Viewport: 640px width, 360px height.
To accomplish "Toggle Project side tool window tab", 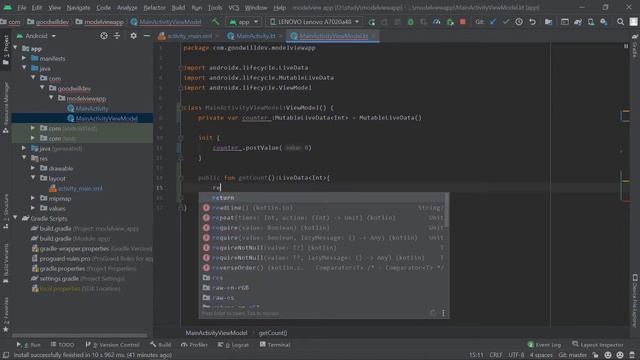I will 6,50.
